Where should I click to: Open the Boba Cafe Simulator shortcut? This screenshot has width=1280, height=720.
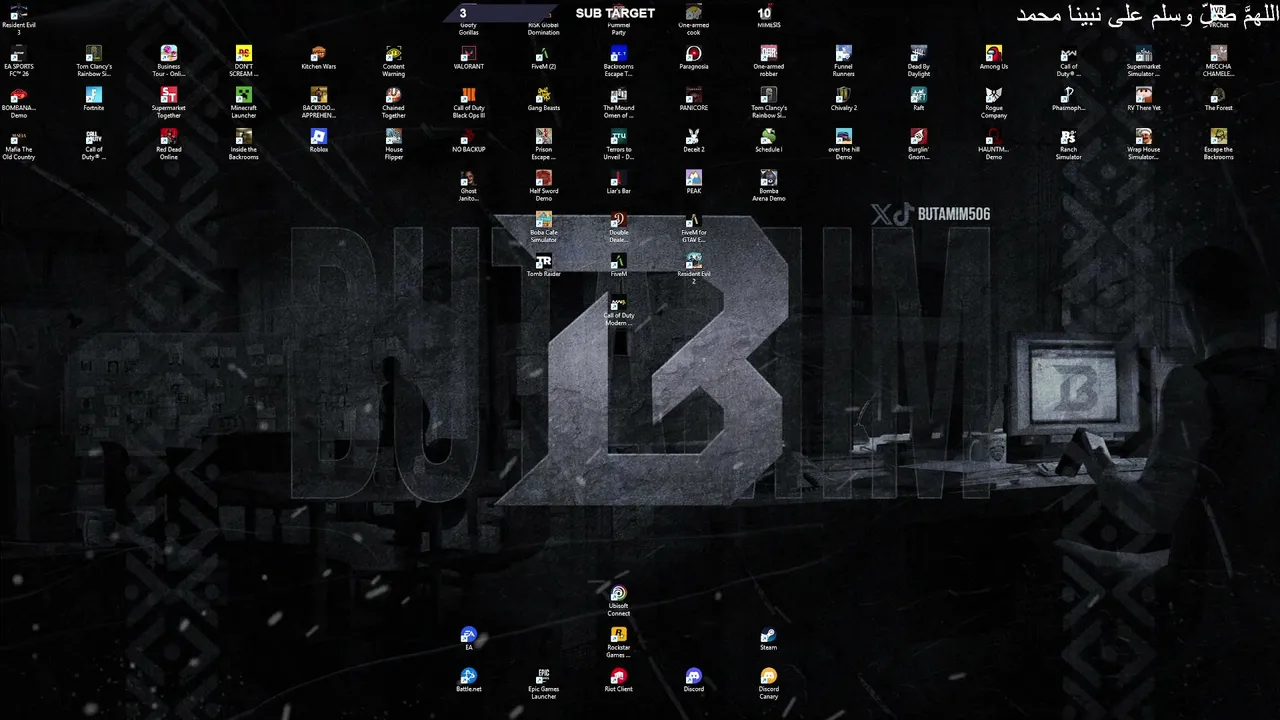click(x=544, y=228)
